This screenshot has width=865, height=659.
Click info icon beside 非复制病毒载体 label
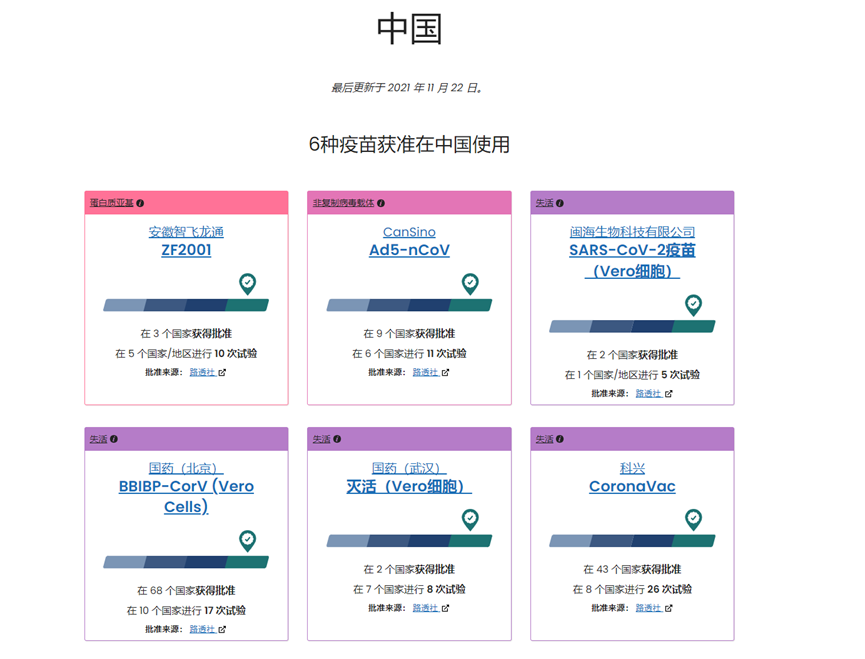381,203
